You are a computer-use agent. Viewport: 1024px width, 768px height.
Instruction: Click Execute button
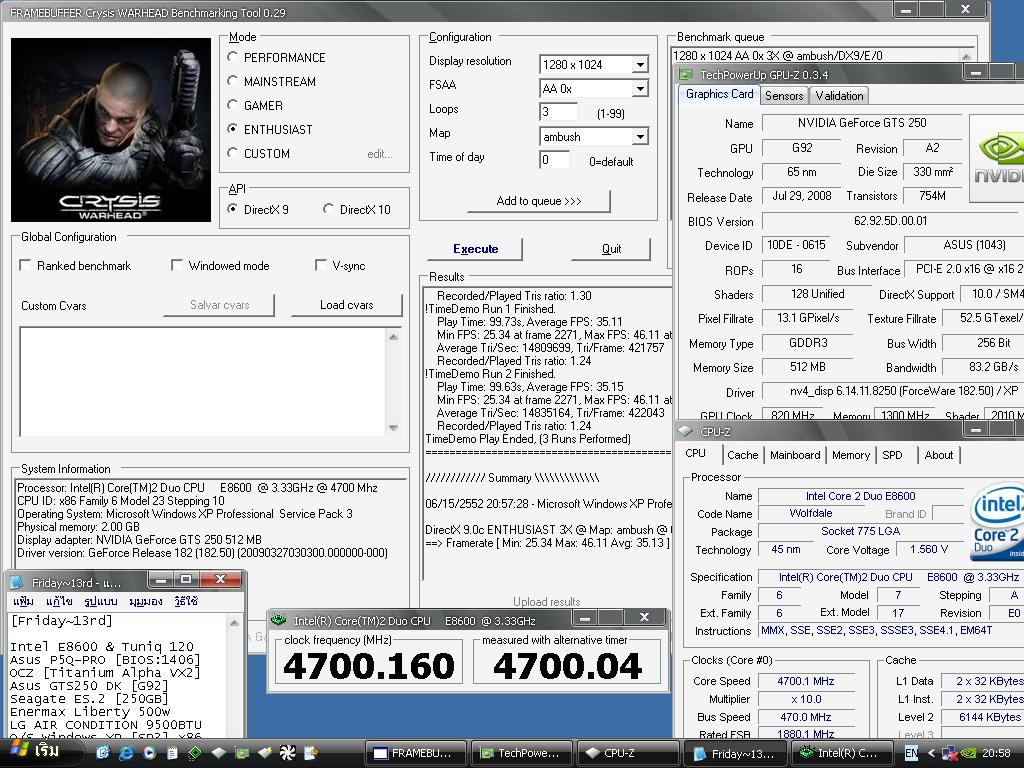tap(475, 249)
